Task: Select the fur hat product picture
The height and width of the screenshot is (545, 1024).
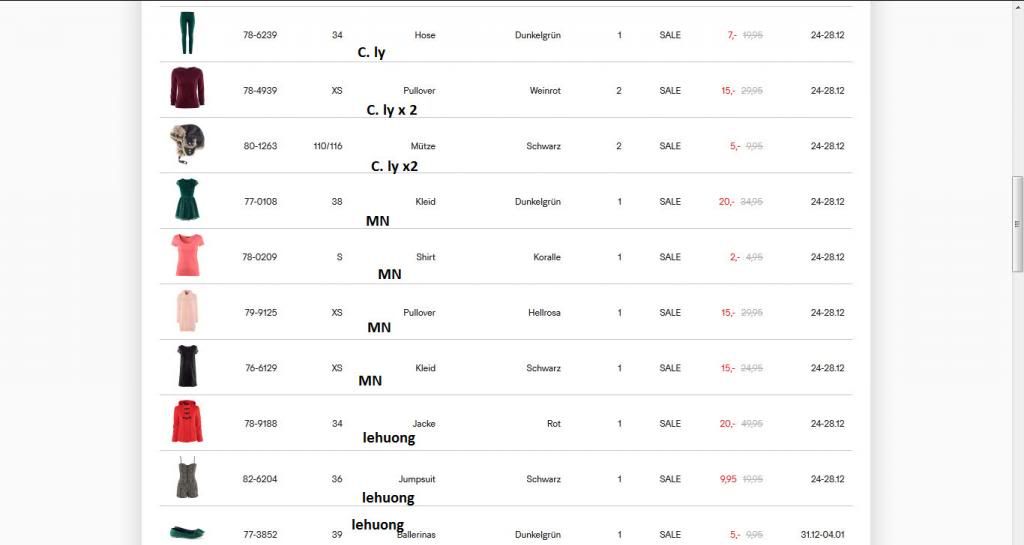Action: tap(187, 144)
